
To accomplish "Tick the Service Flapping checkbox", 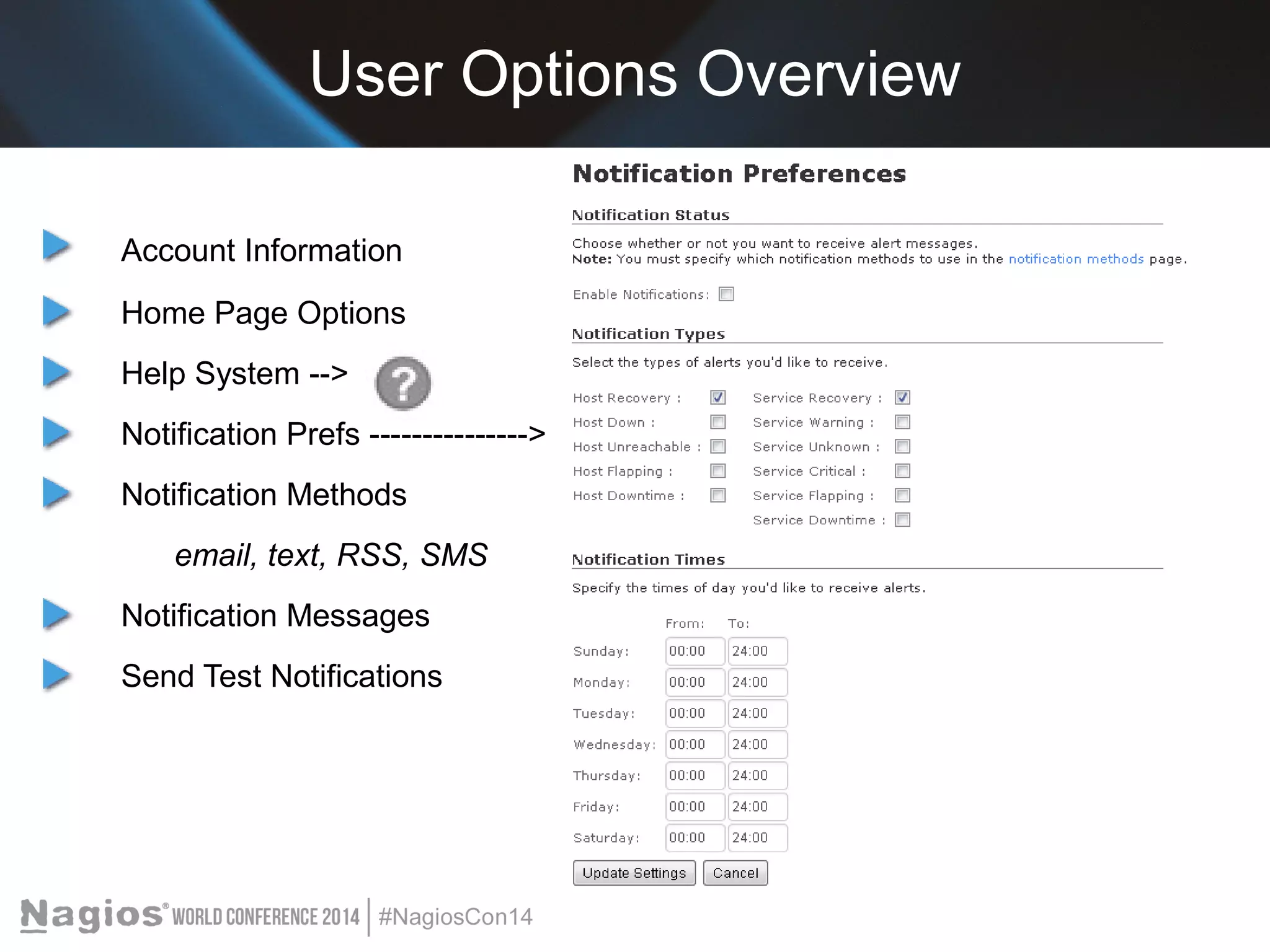I will point(903,495).
